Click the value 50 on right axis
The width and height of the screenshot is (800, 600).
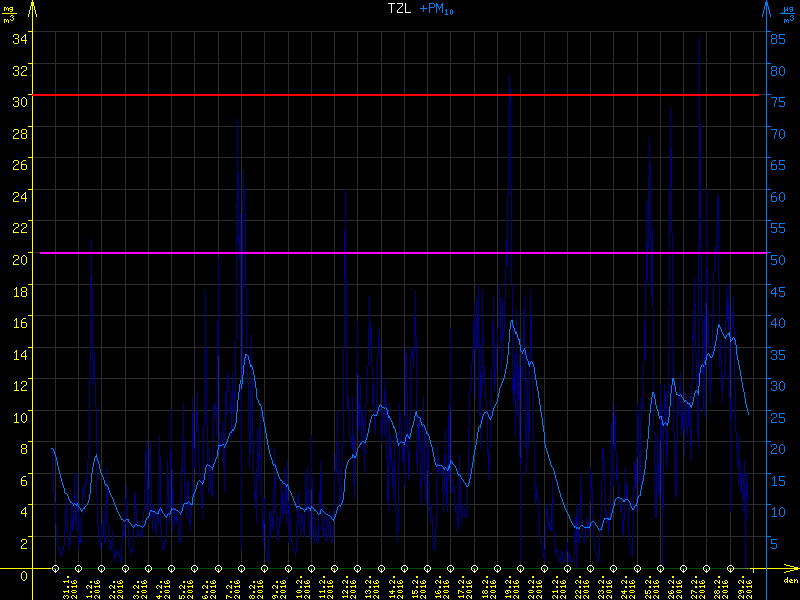click(x=775, y=259)
